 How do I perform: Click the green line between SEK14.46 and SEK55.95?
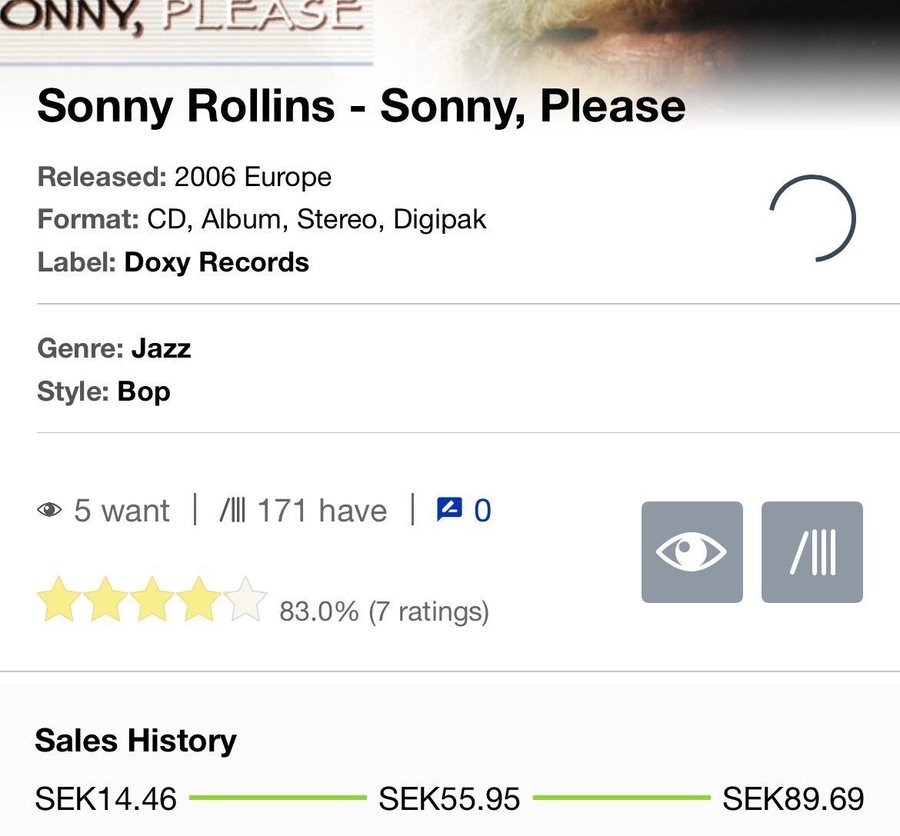tap(277, 798)
